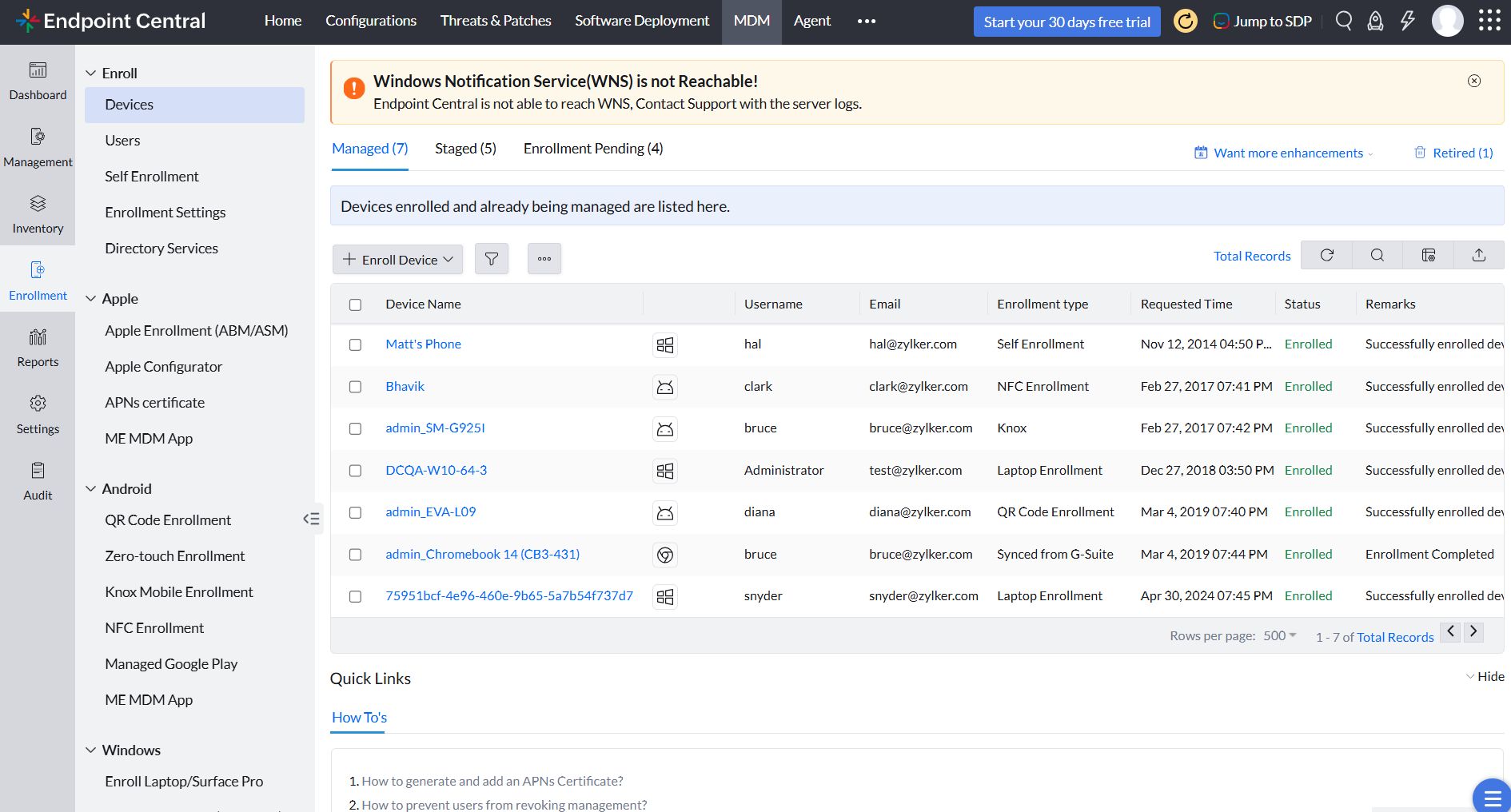
Task: Collapse the Windows tree section
Action: (x=90, y=750)
